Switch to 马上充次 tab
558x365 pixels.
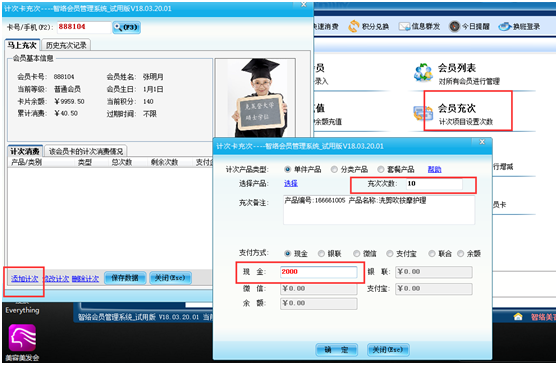pos(22,45)
